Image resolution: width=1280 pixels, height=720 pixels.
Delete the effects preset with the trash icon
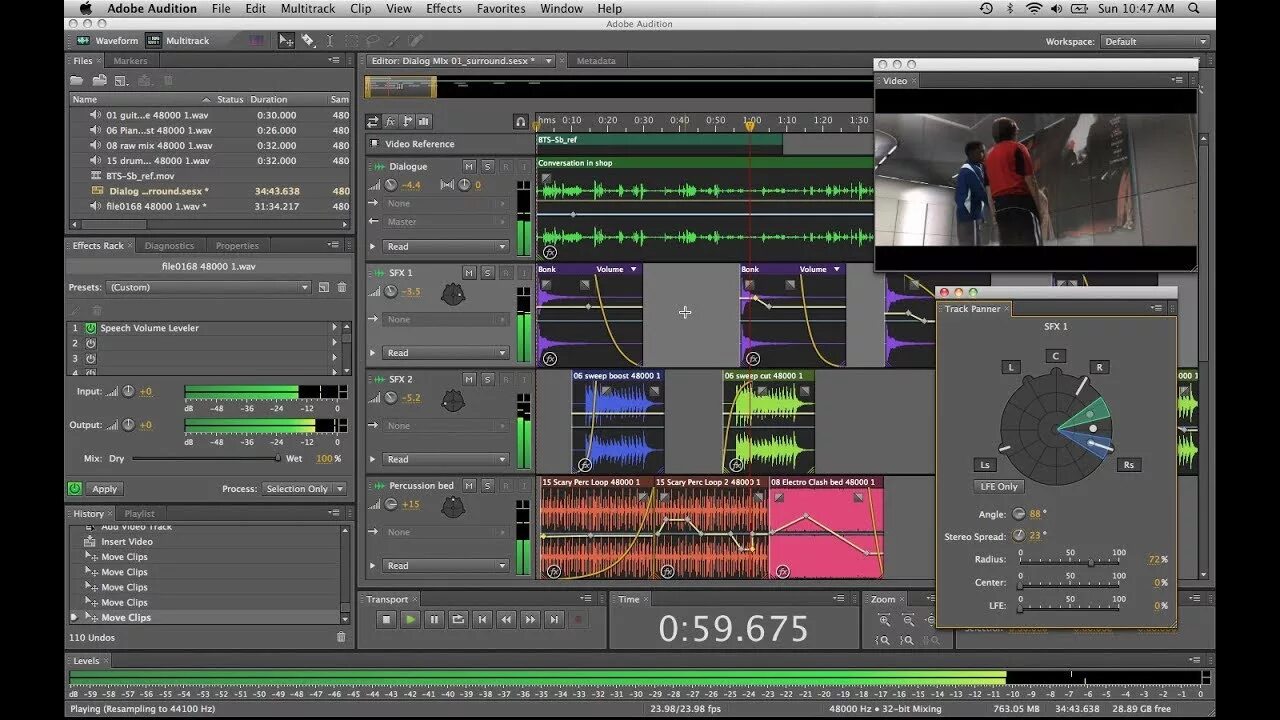tap(342, 287)
